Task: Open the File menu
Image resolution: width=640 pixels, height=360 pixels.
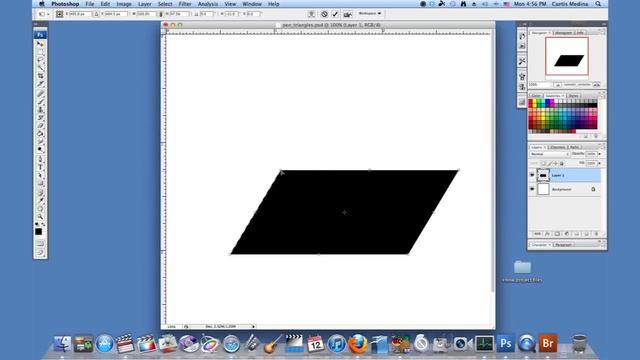Action: click(90, 4)
